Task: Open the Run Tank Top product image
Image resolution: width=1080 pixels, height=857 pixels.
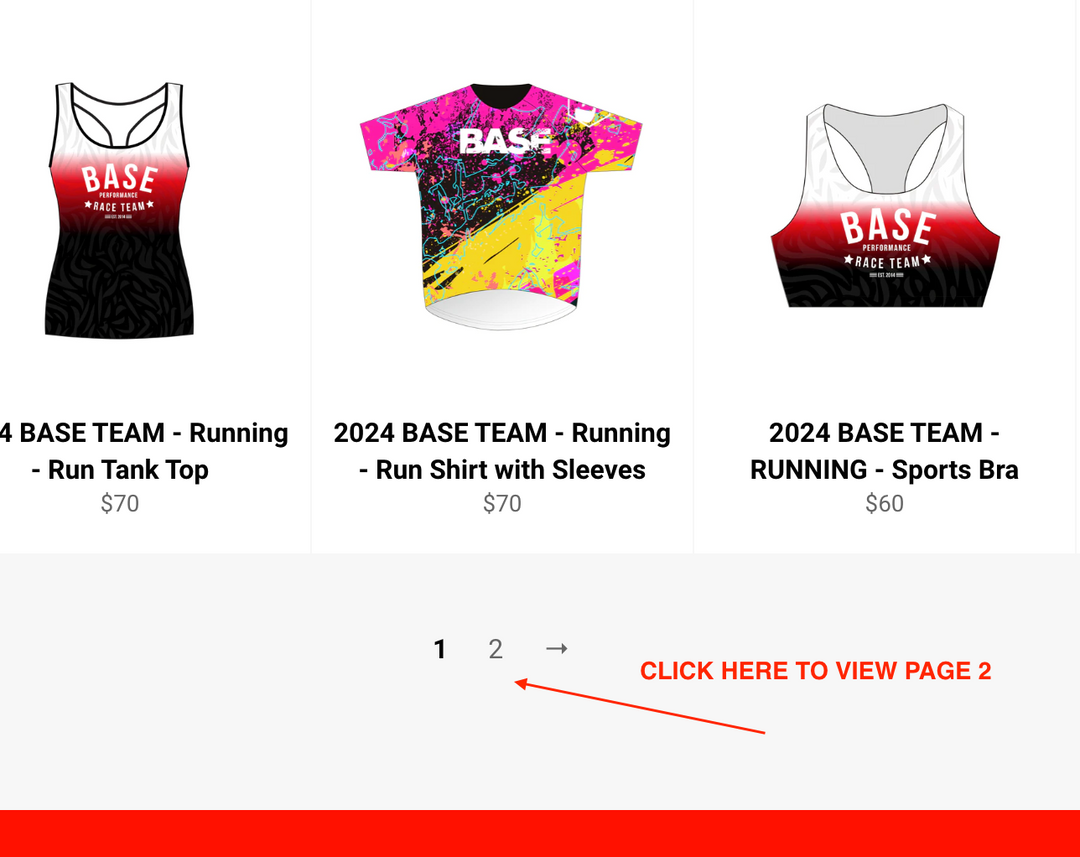Action: tap(119, 210)
